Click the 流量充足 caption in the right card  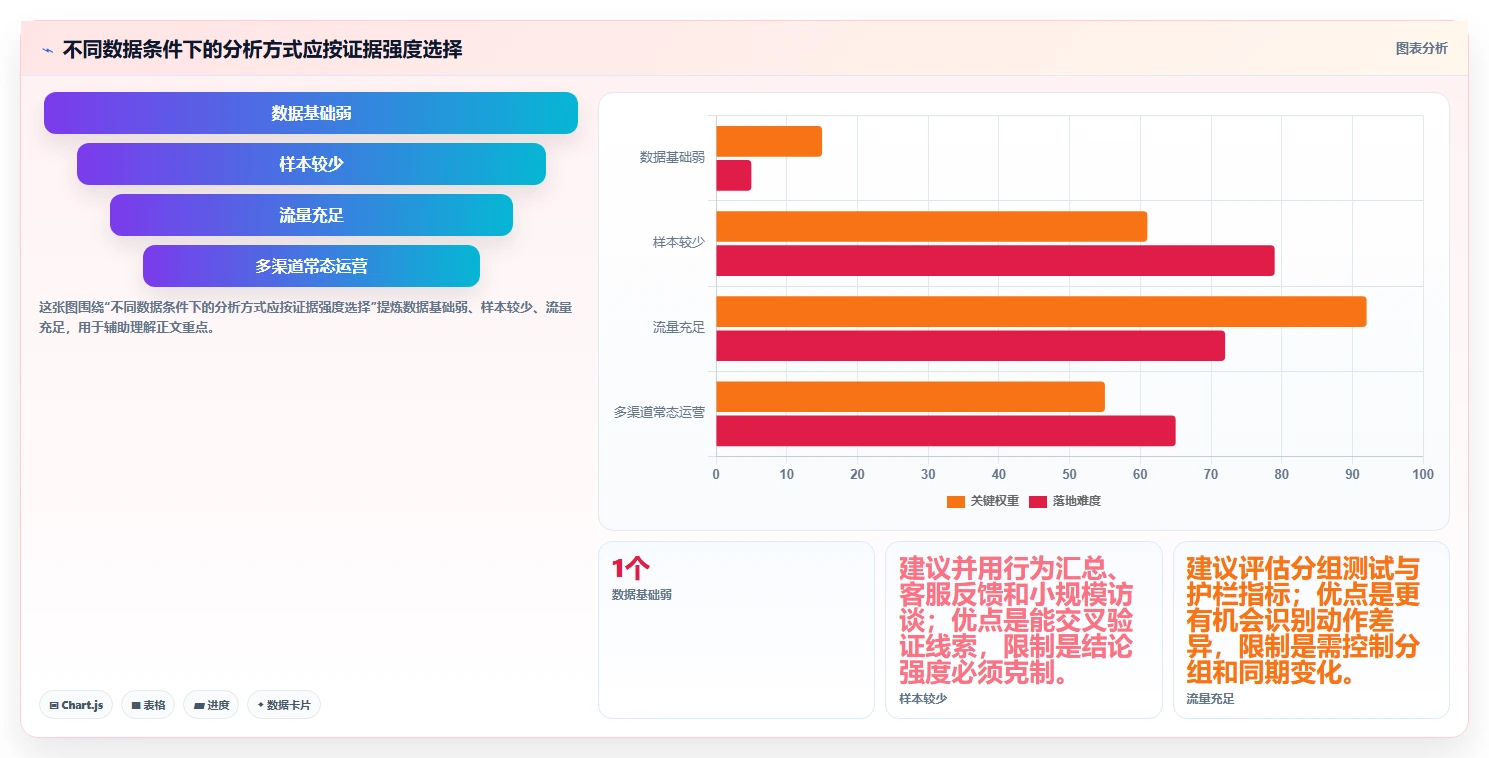click(x=1210, y=699)
